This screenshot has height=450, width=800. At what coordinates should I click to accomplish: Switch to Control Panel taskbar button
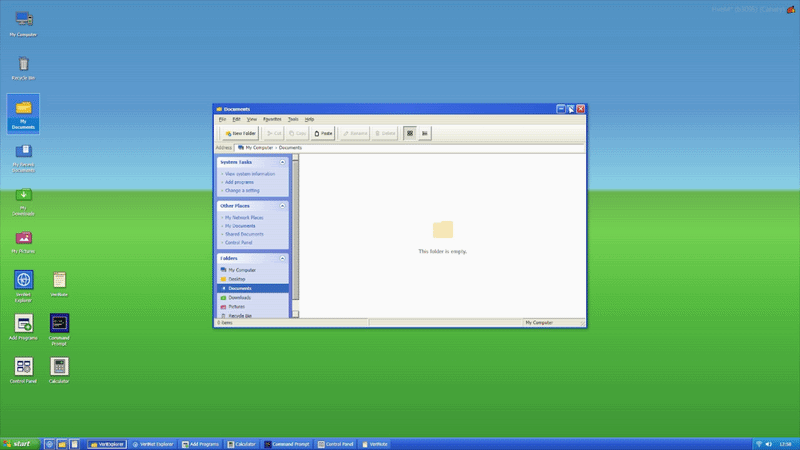336,444
